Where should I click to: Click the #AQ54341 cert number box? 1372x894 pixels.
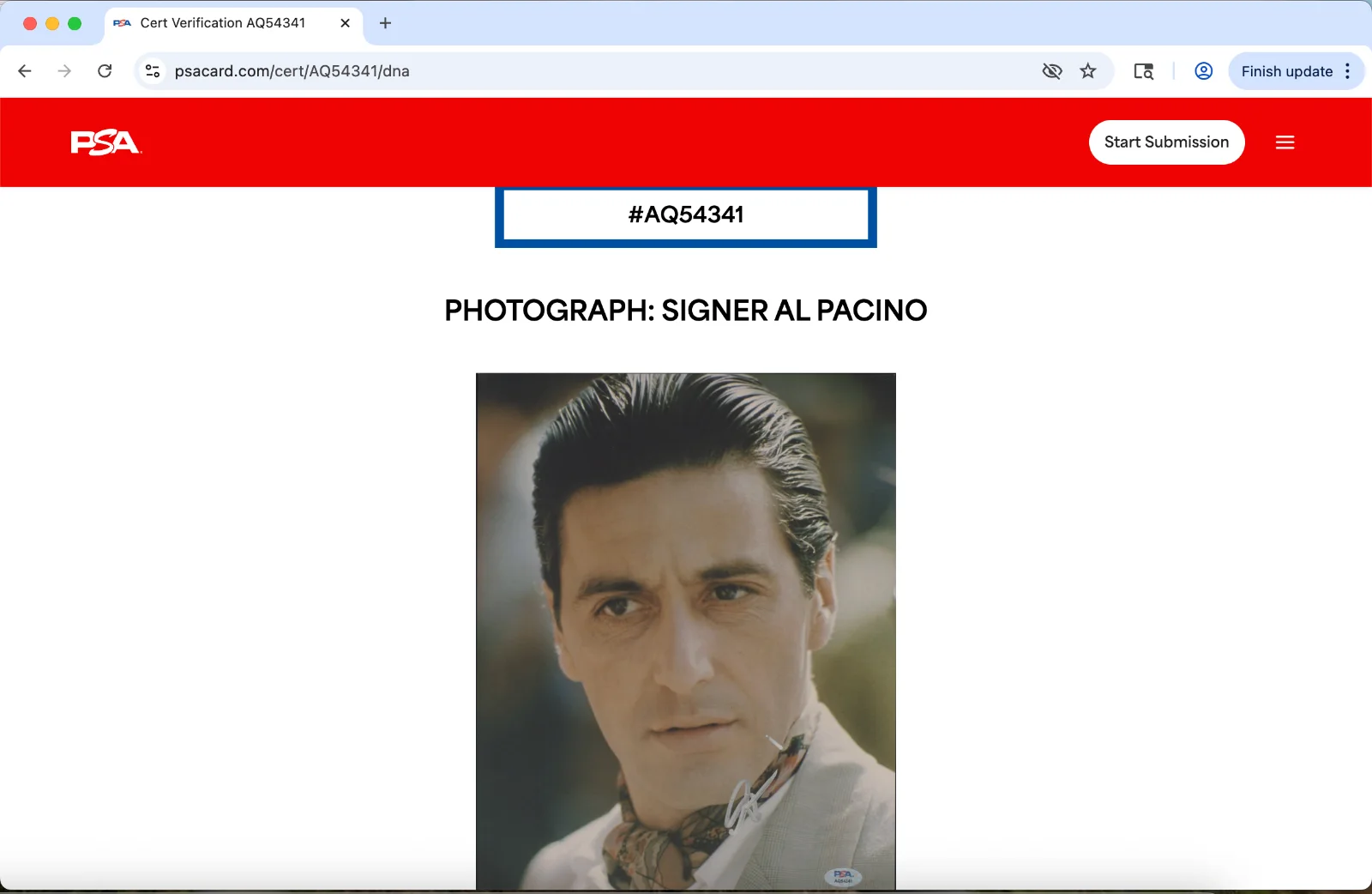(686, 215)
